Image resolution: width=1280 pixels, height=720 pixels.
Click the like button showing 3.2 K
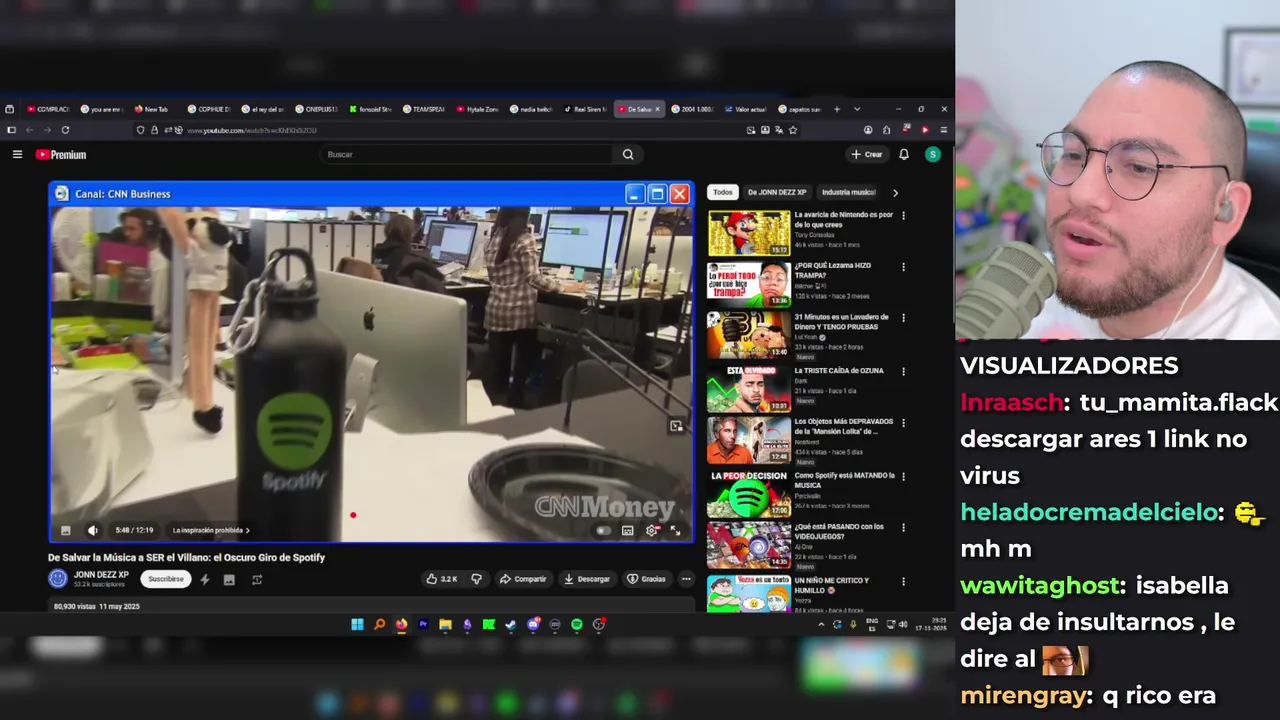click(x=442, y=579)
